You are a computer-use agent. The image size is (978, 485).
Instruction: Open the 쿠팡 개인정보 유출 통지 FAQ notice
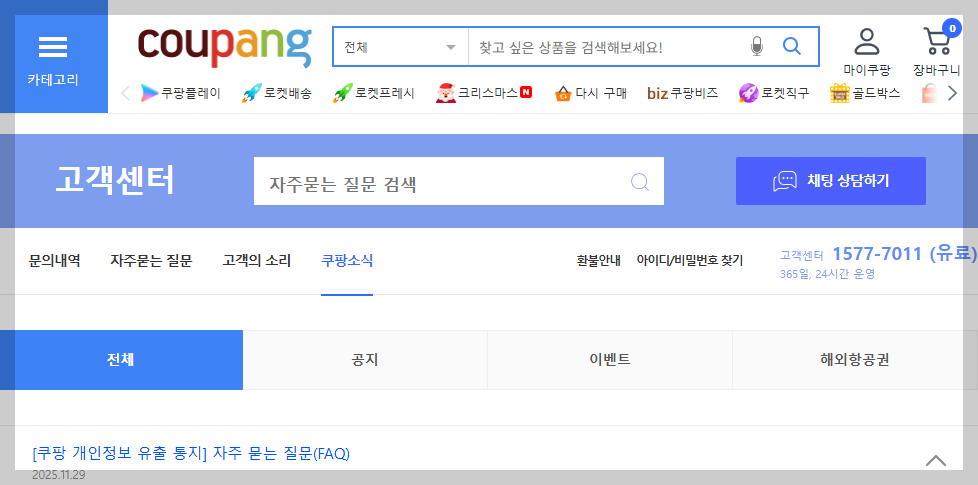(x=191, y=453)
